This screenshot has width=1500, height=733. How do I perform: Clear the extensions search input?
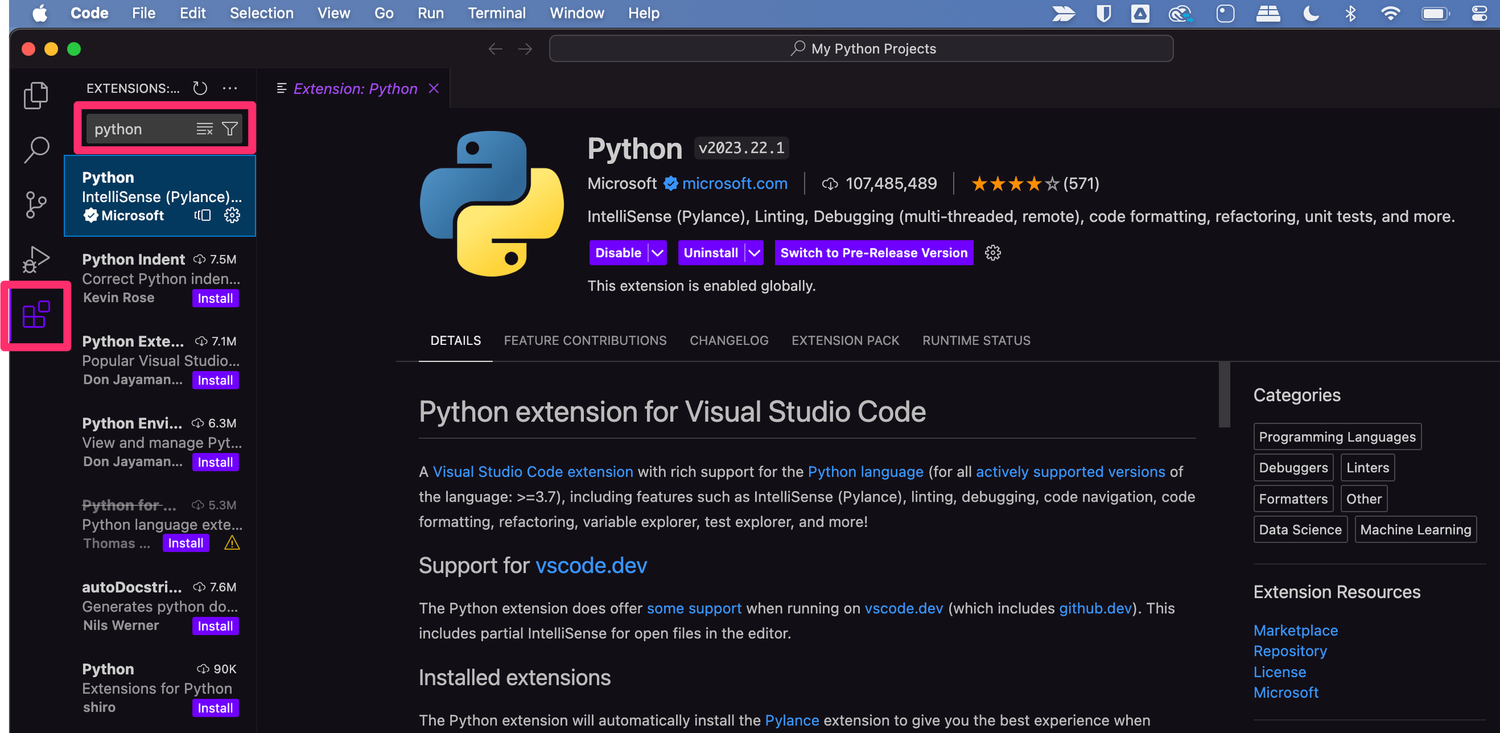point(206,128)
